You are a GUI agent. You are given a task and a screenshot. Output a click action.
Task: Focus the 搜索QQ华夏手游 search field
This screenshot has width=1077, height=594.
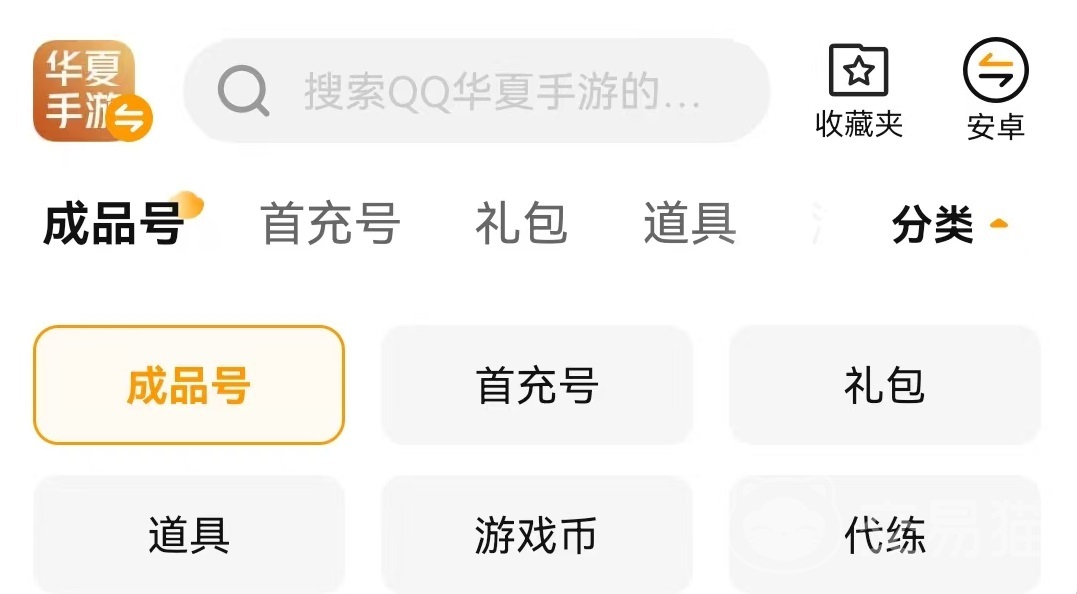[476, 91]
